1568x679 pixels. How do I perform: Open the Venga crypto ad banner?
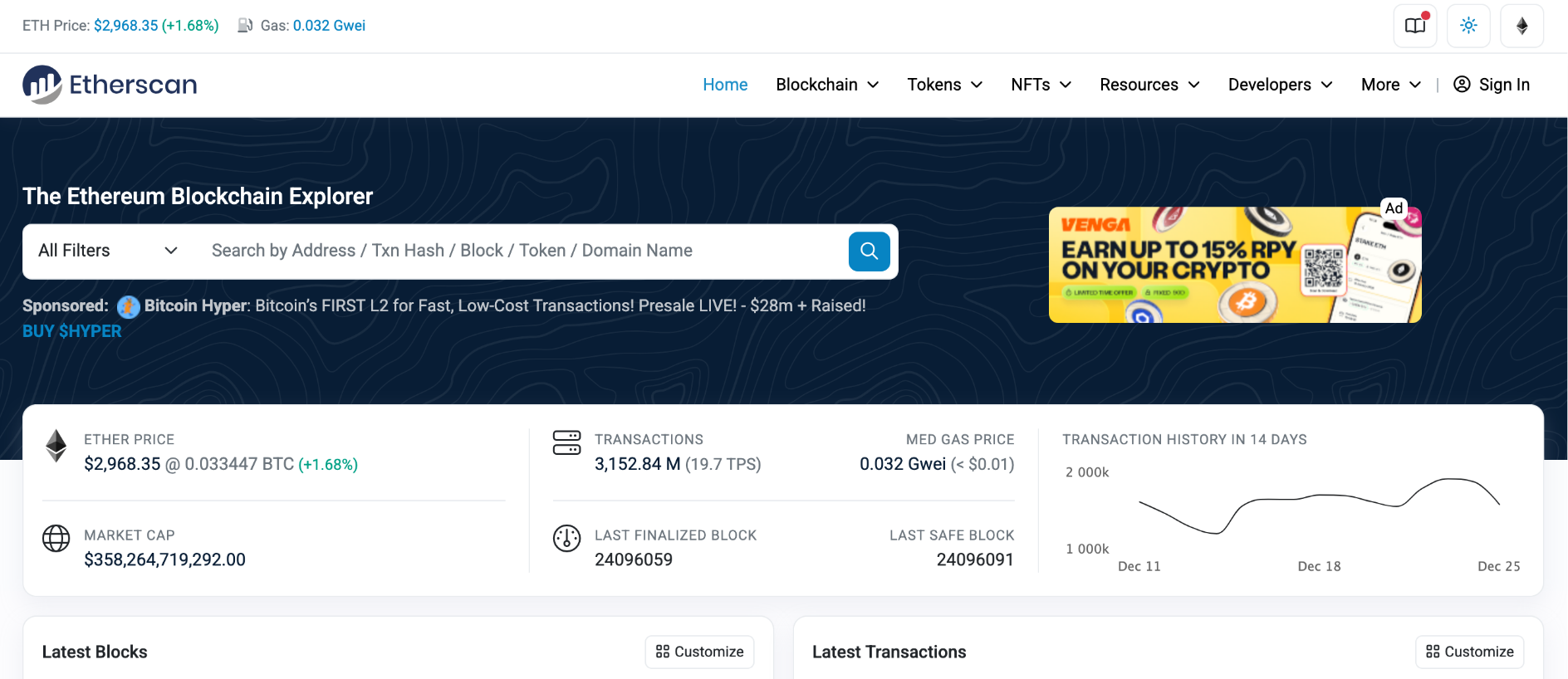1235,265
